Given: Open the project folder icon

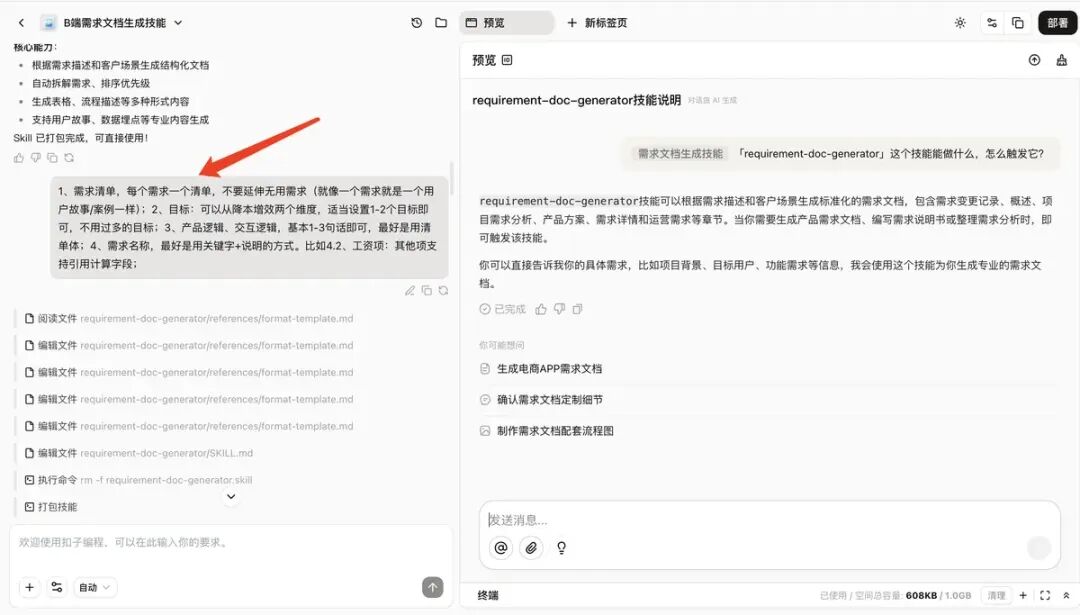Looking at the screenshot, I should click(x=441, y=23).
